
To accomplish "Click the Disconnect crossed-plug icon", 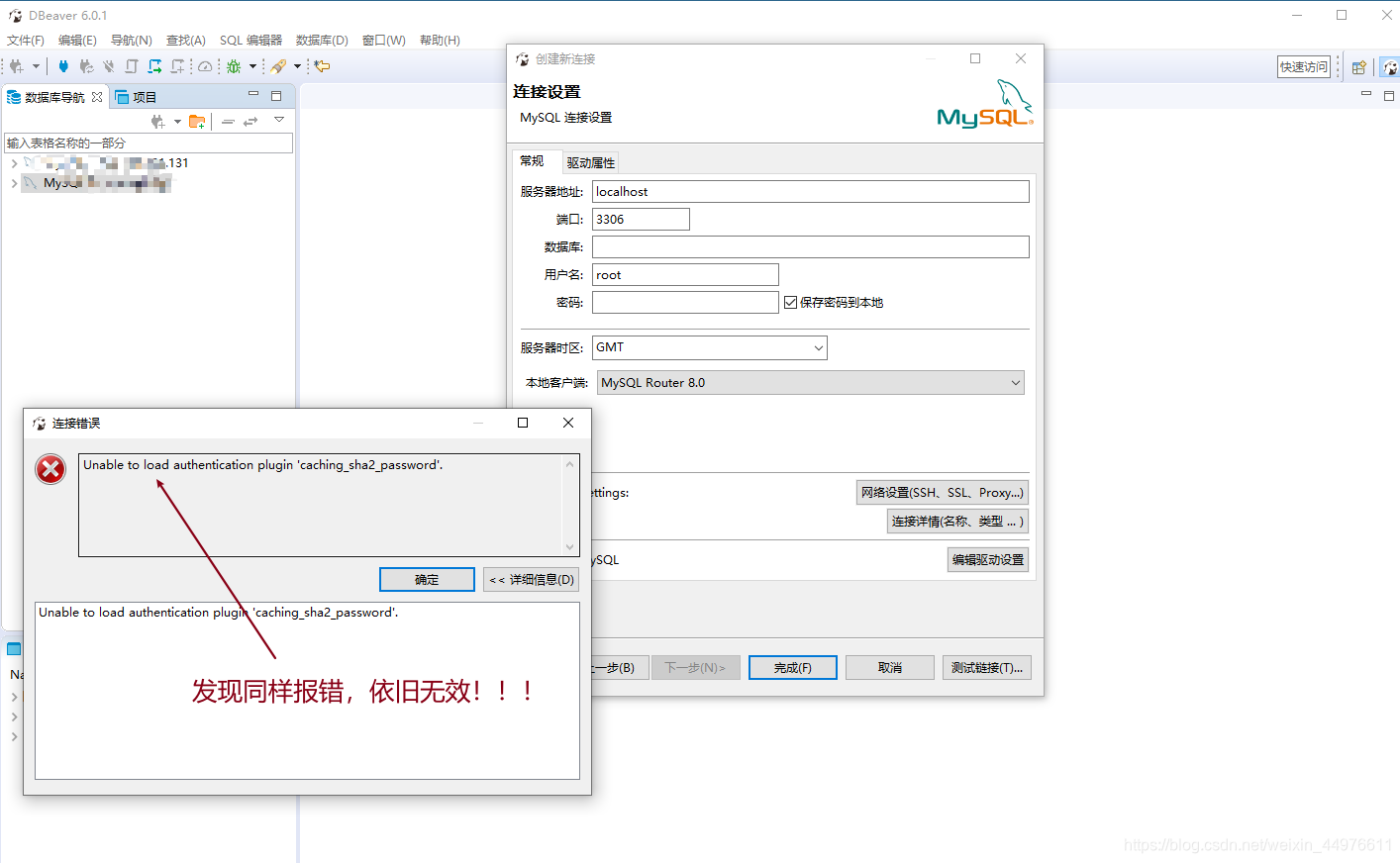I will tap(109, 66).
